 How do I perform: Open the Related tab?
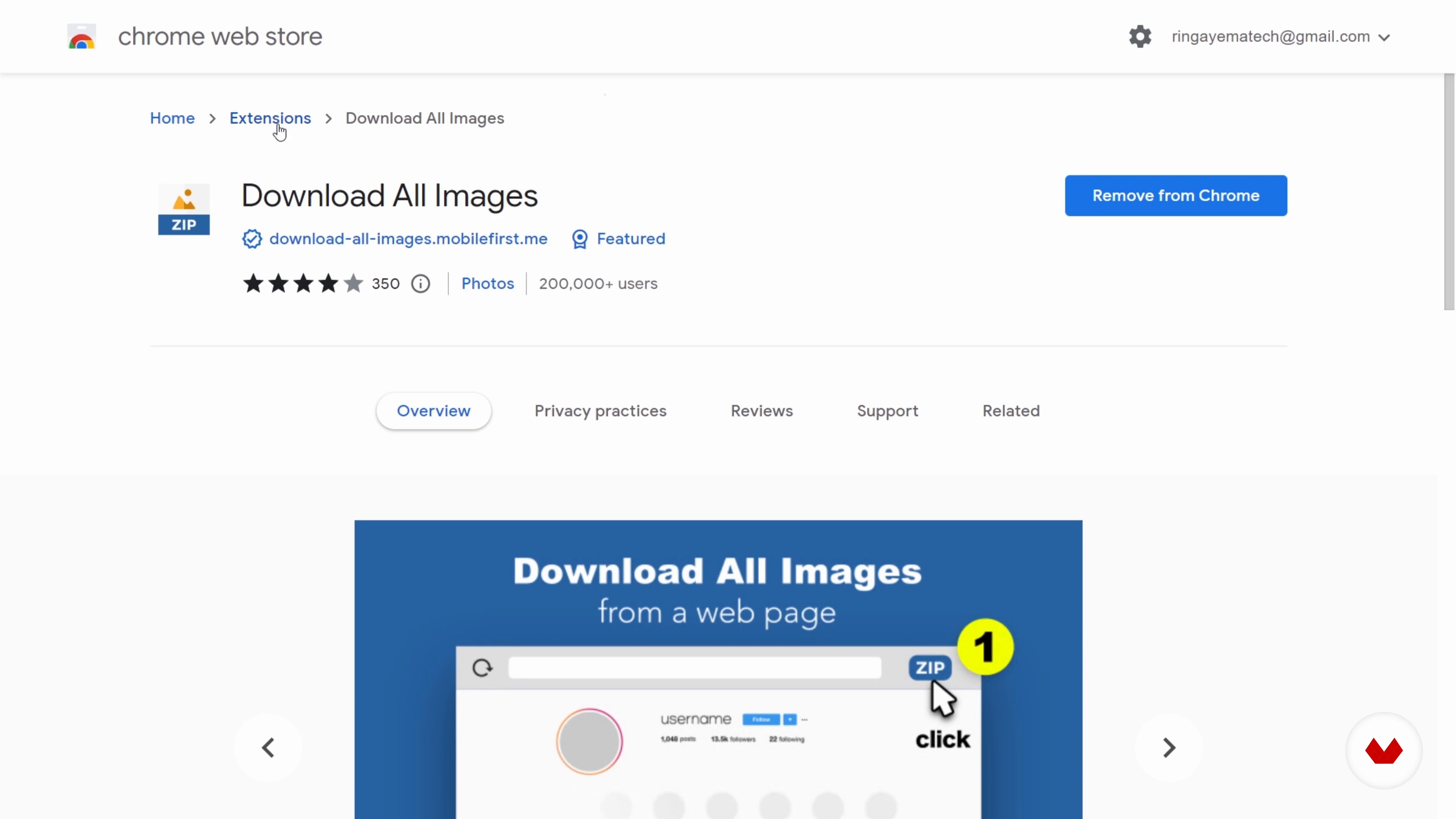[x=1010, y=411]
